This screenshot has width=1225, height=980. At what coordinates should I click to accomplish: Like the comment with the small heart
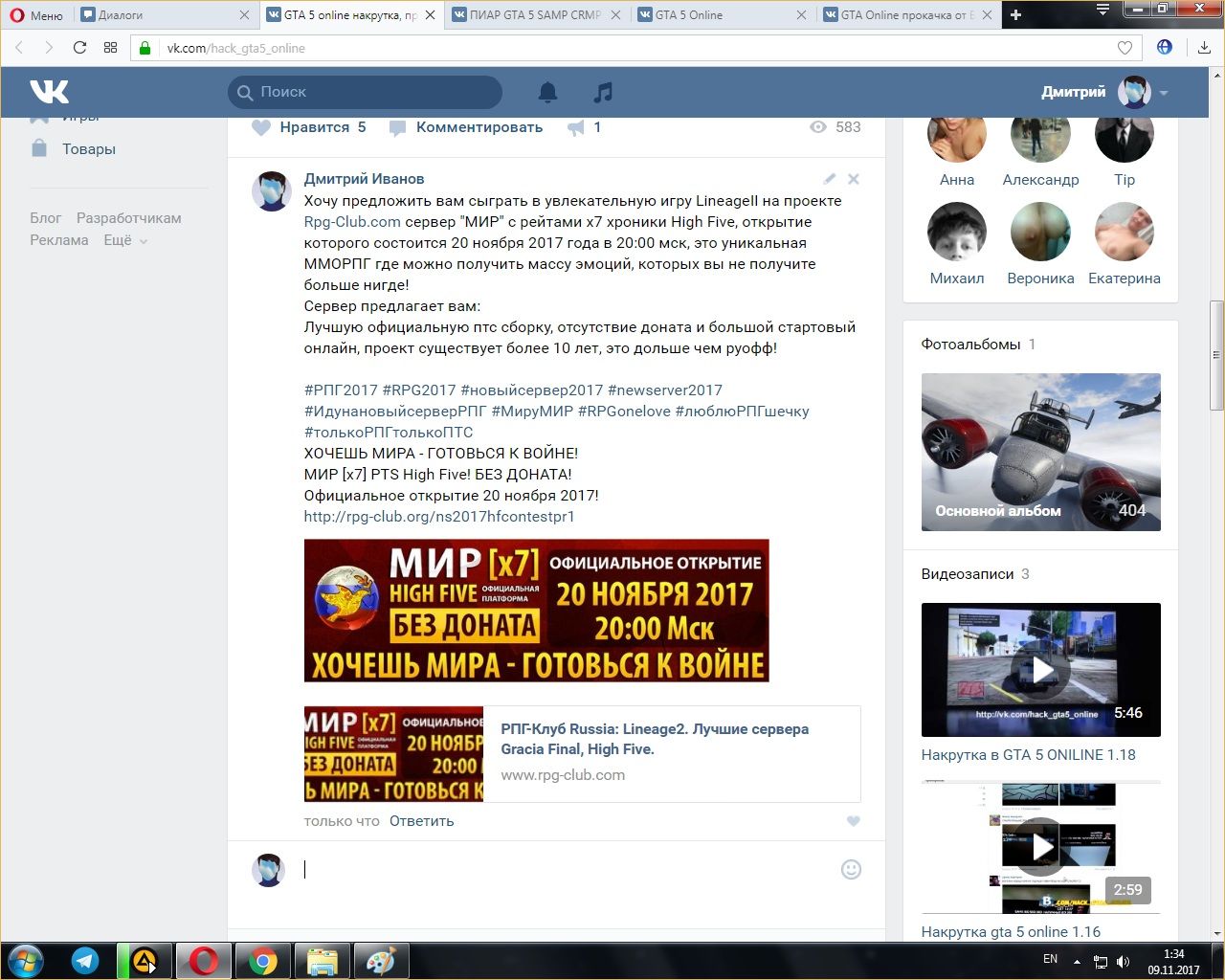[x=854, y=821]
